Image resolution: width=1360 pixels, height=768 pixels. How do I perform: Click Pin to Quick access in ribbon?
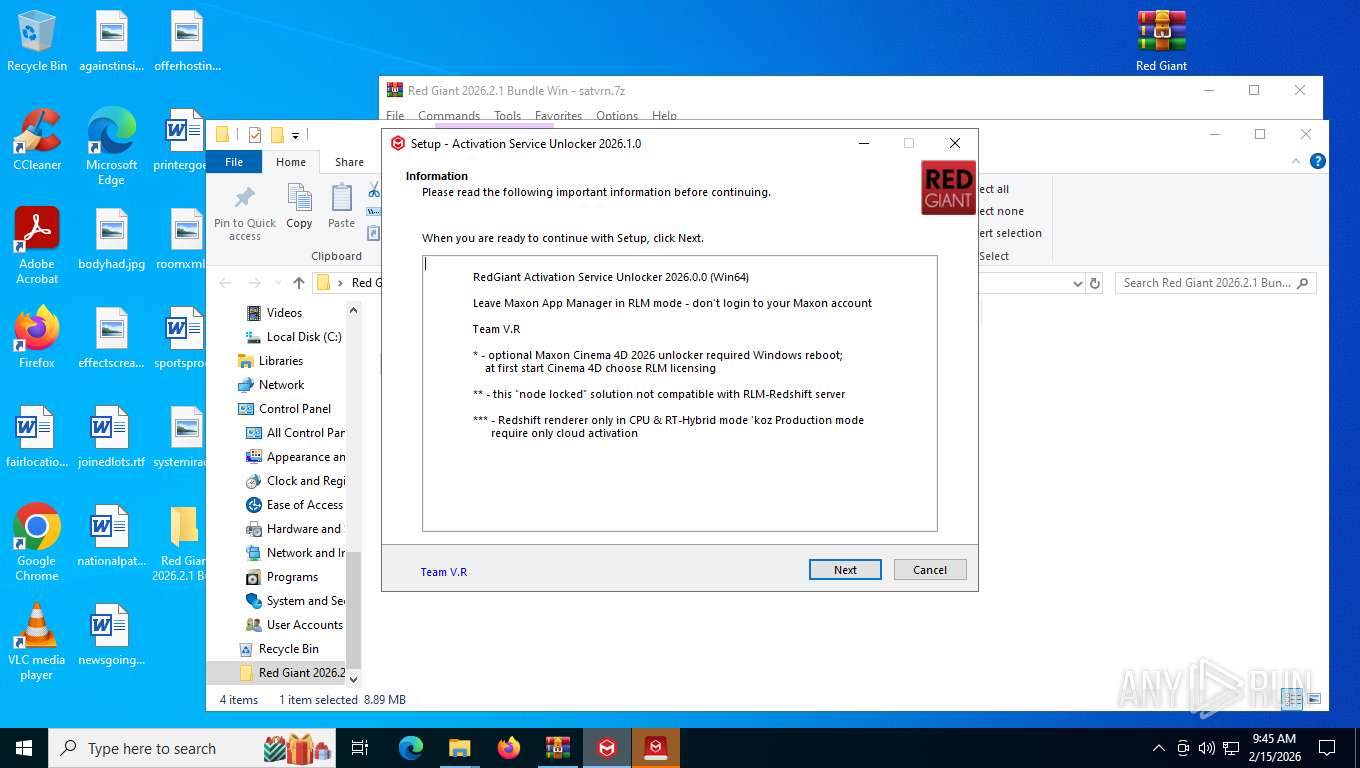[x=245, y=213]
